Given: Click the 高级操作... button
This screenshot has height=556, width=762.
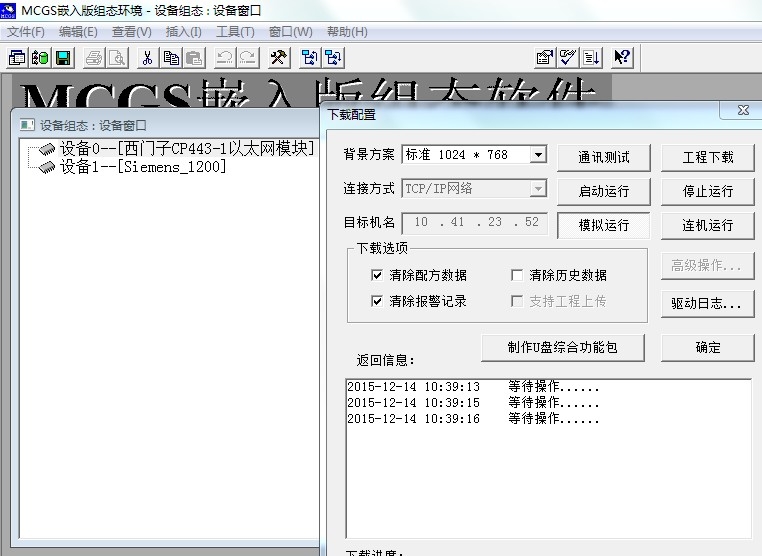Looking at the screenshot, I should tap(708, 265).
